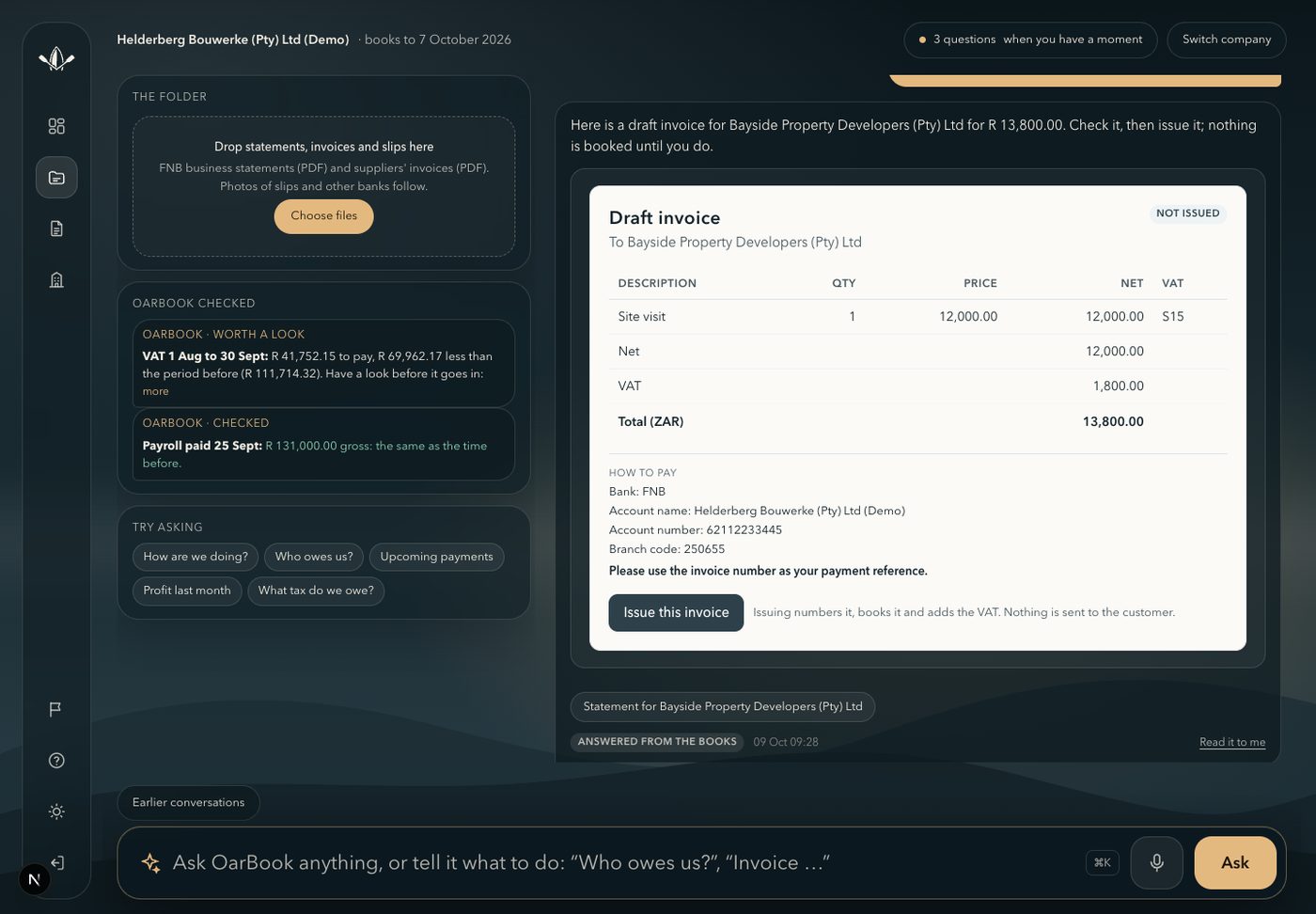Start voice input with microphone button
Image resolution: width=1316 pixels, height=914 pixels.
point(1156,862)
